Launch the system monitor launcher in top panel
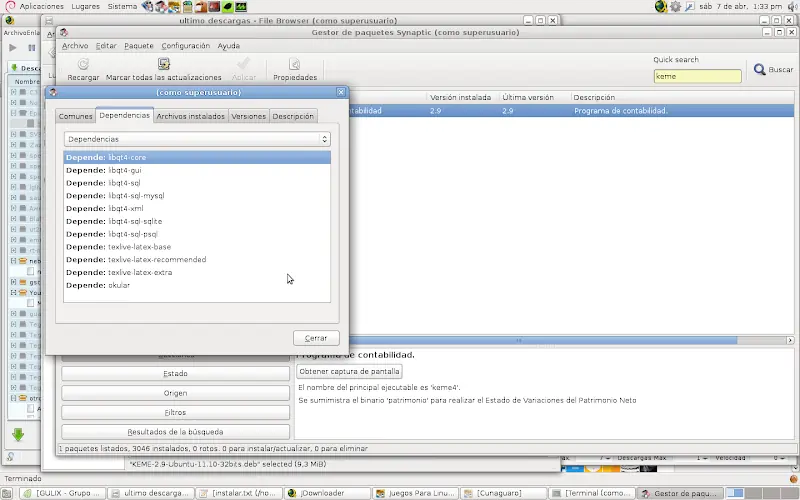 pos(241,6)
